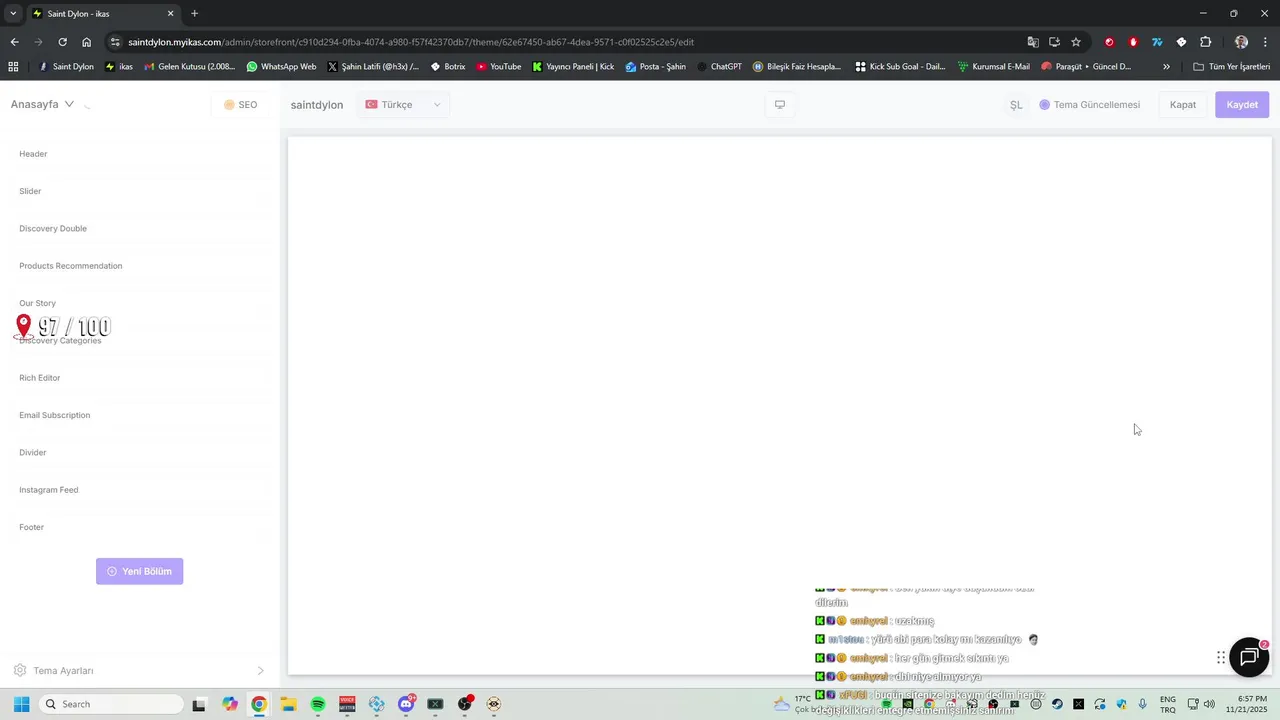This screenshot has height=720, width=1280.
Task: Click the saintdylon store name text
Action: (317, 105)
